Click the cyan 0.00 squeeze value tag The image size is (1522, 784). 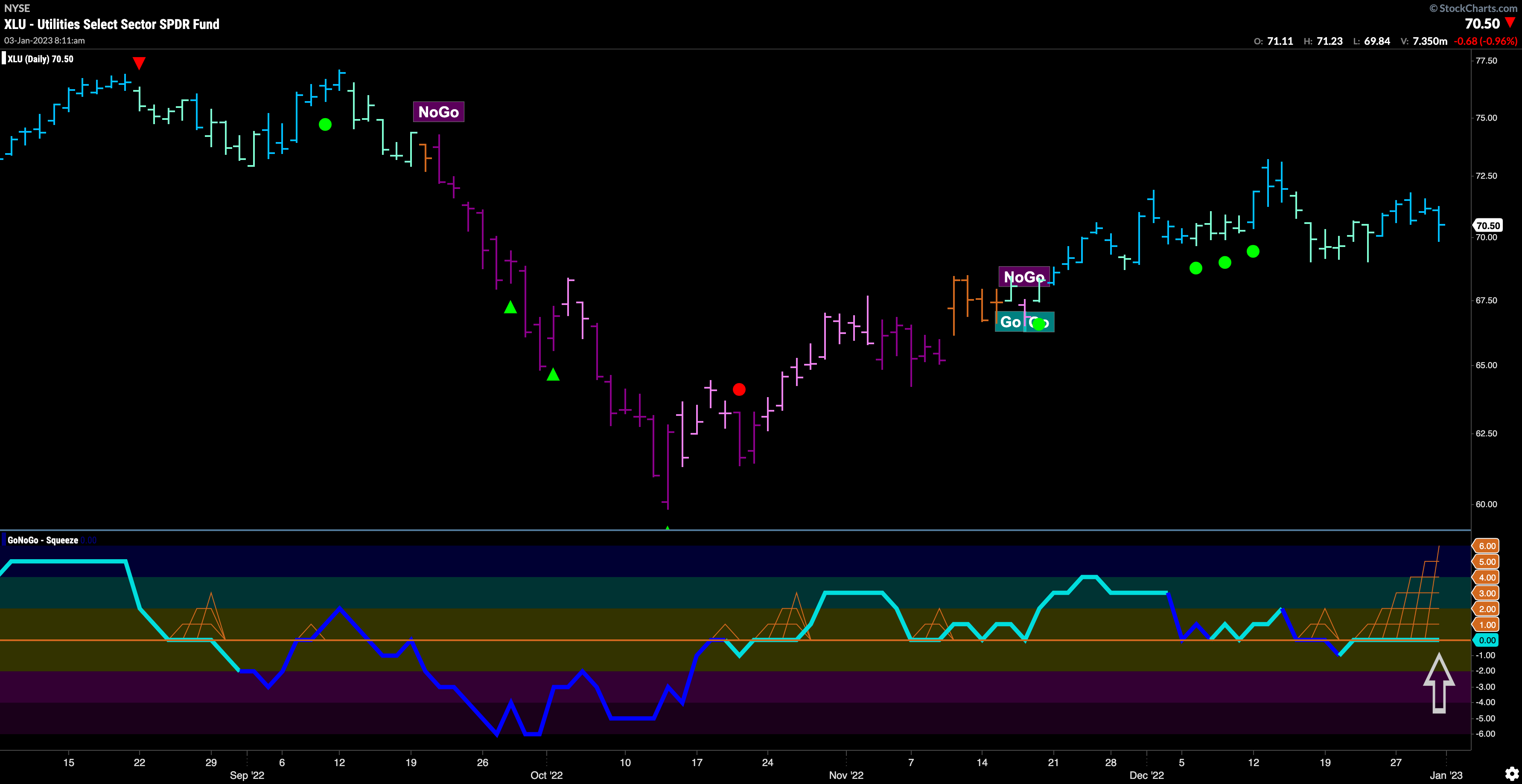click(1487, 640)
